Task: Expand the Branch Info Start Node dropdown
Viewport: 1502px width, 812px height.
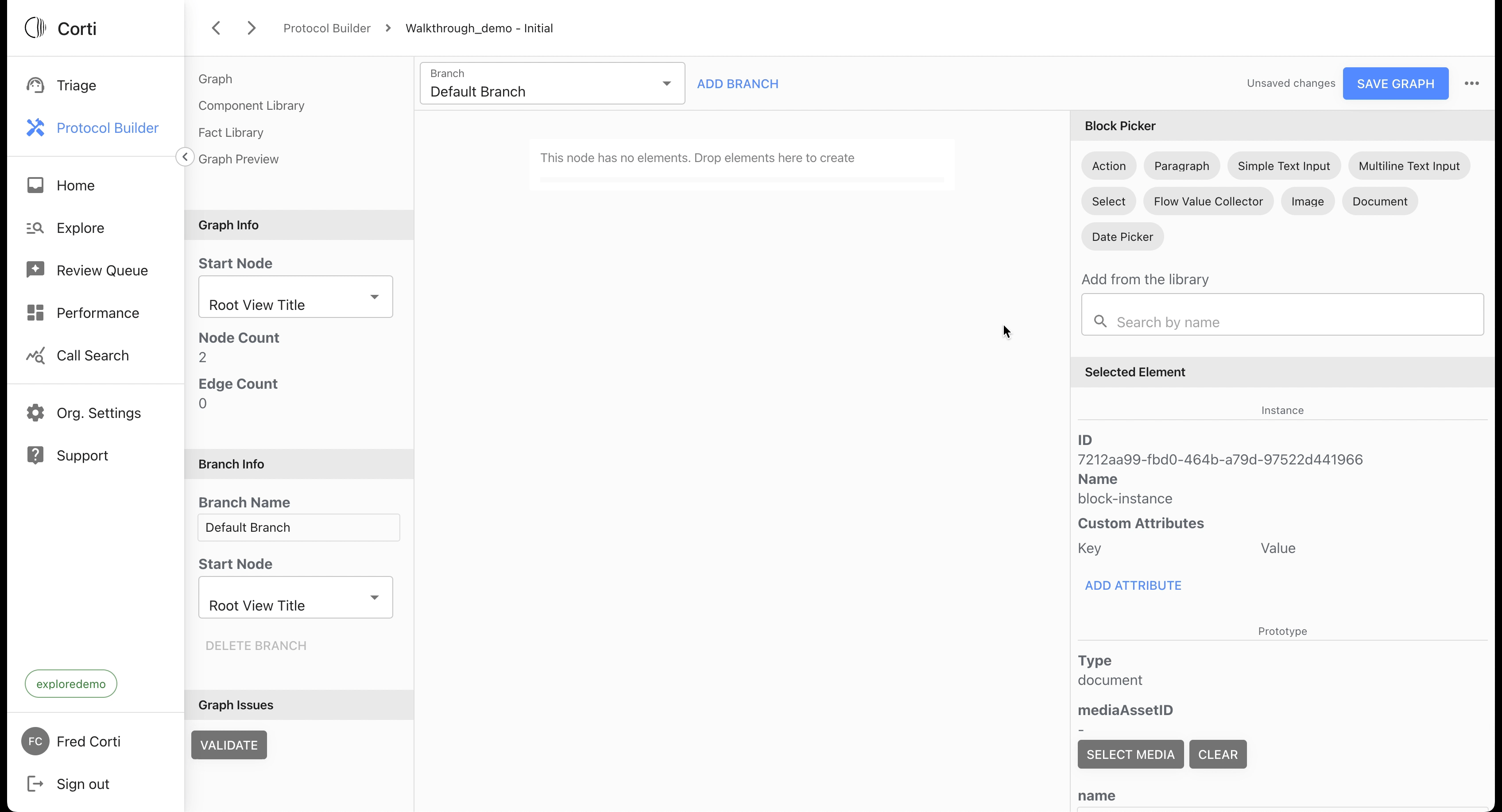Action: (295, 597)
